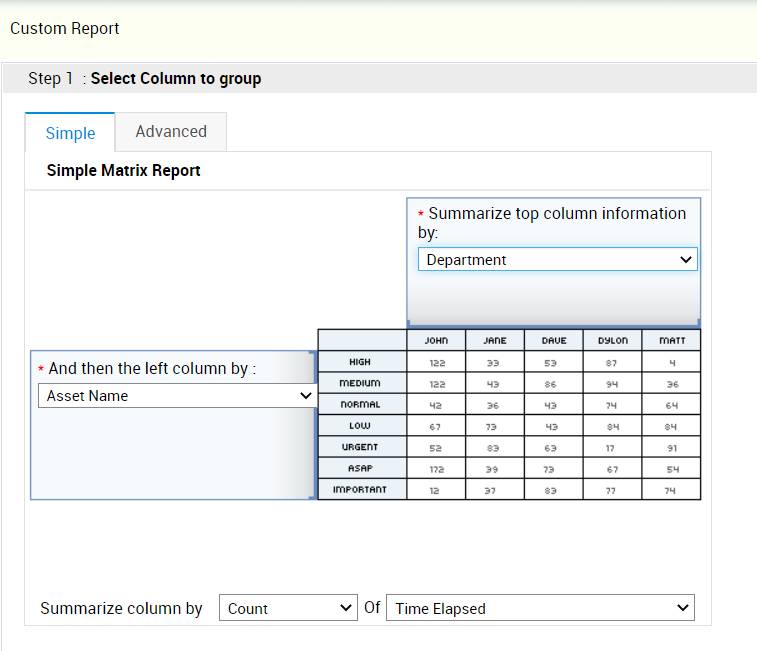Screen dimensions: 757x651
Task: Open the Count summarize dropdown
Action: point(288,608)
